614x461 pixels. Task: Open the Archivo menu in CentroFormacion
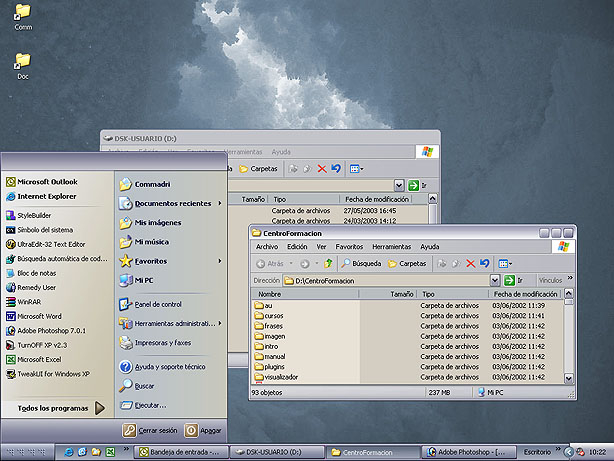(x=267, y=246)
